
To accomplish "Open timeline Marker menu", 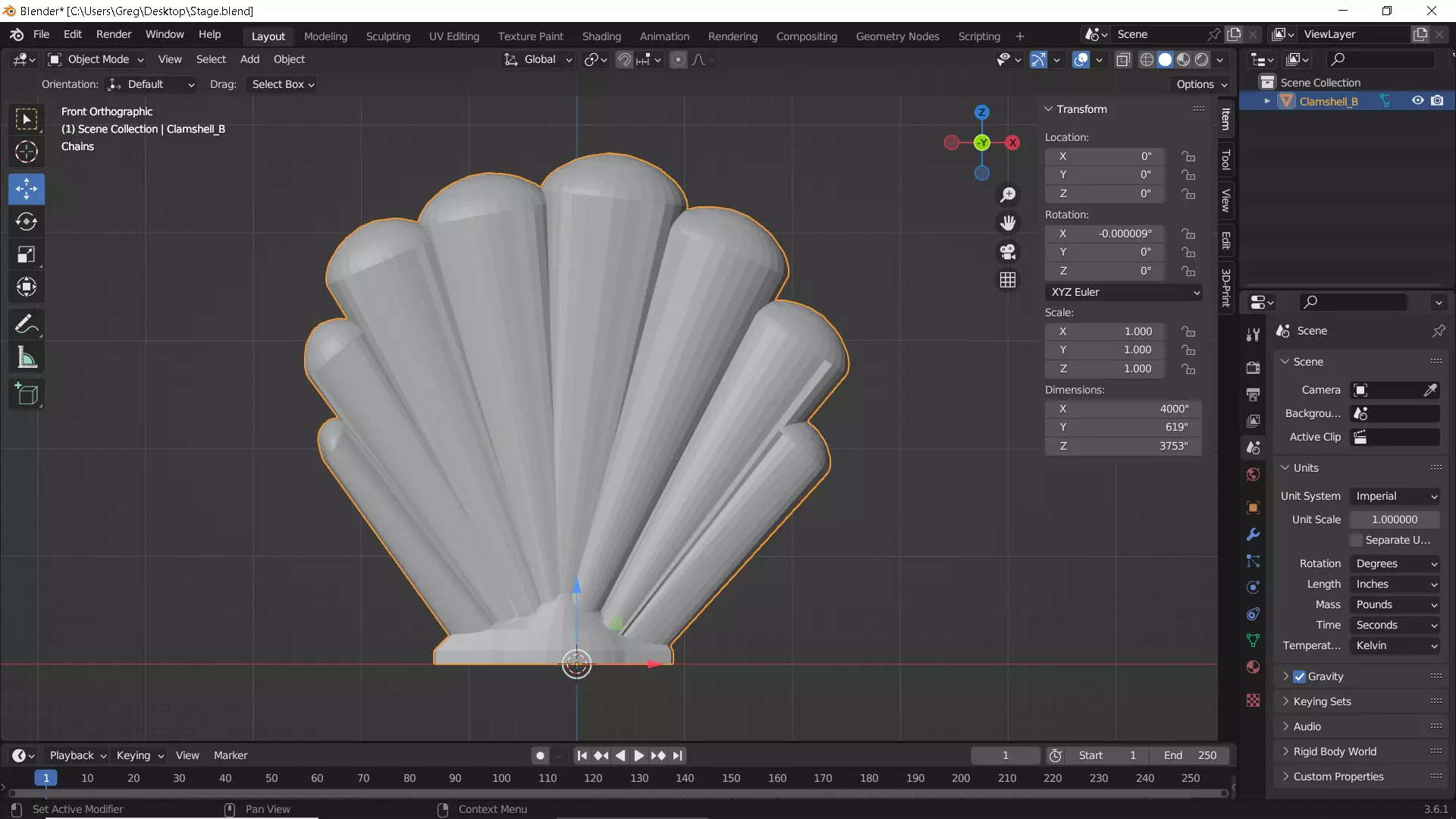I will coord(231,755).
